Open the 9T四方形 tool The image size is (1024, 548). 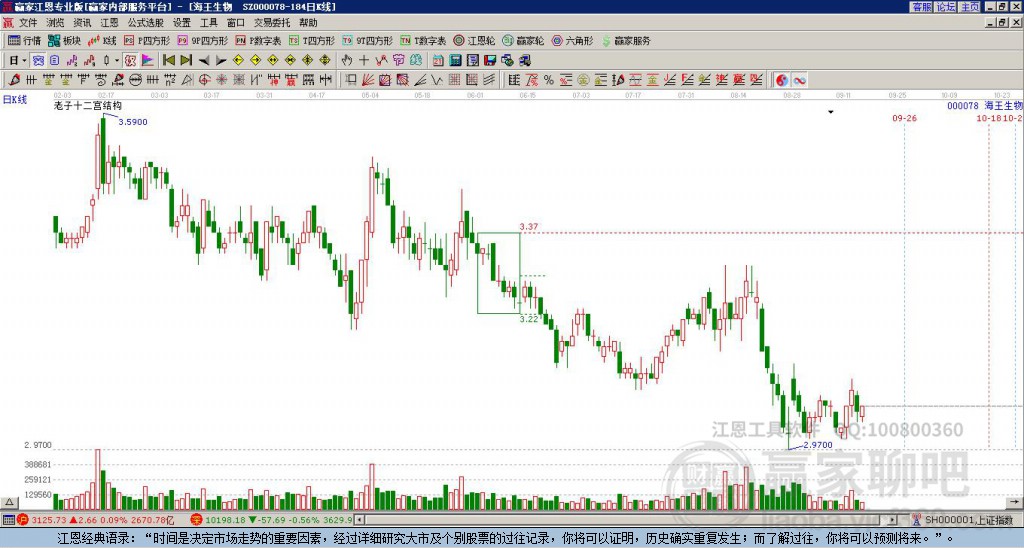[x=368, y=40]
